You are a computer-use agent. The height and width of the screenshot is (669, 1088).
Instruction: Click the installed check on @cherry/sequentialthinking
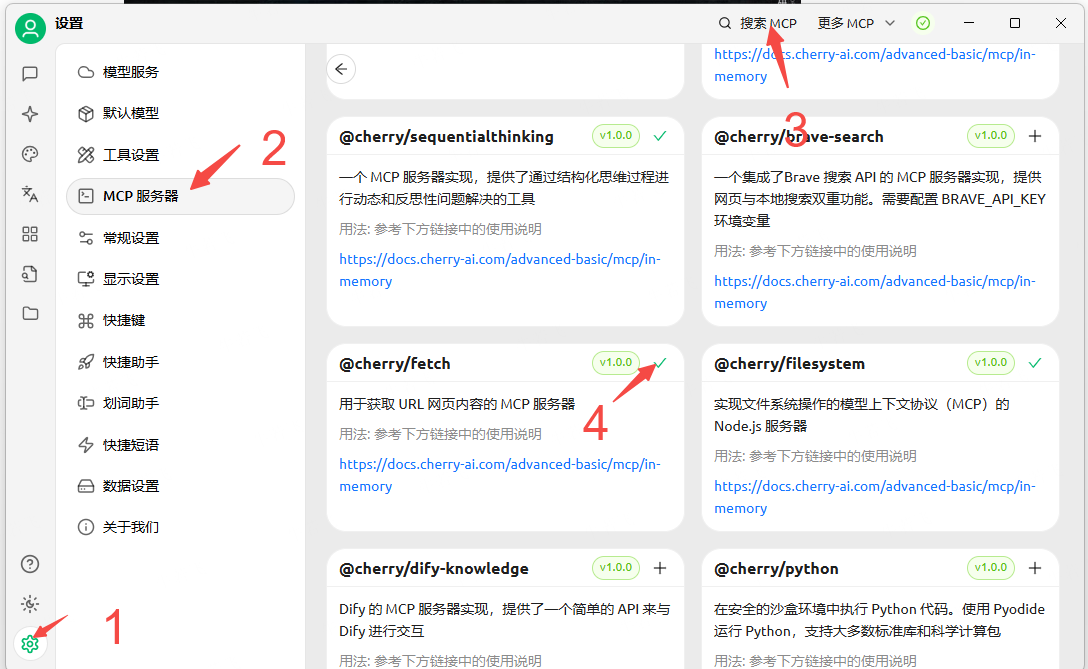(660, 136)
